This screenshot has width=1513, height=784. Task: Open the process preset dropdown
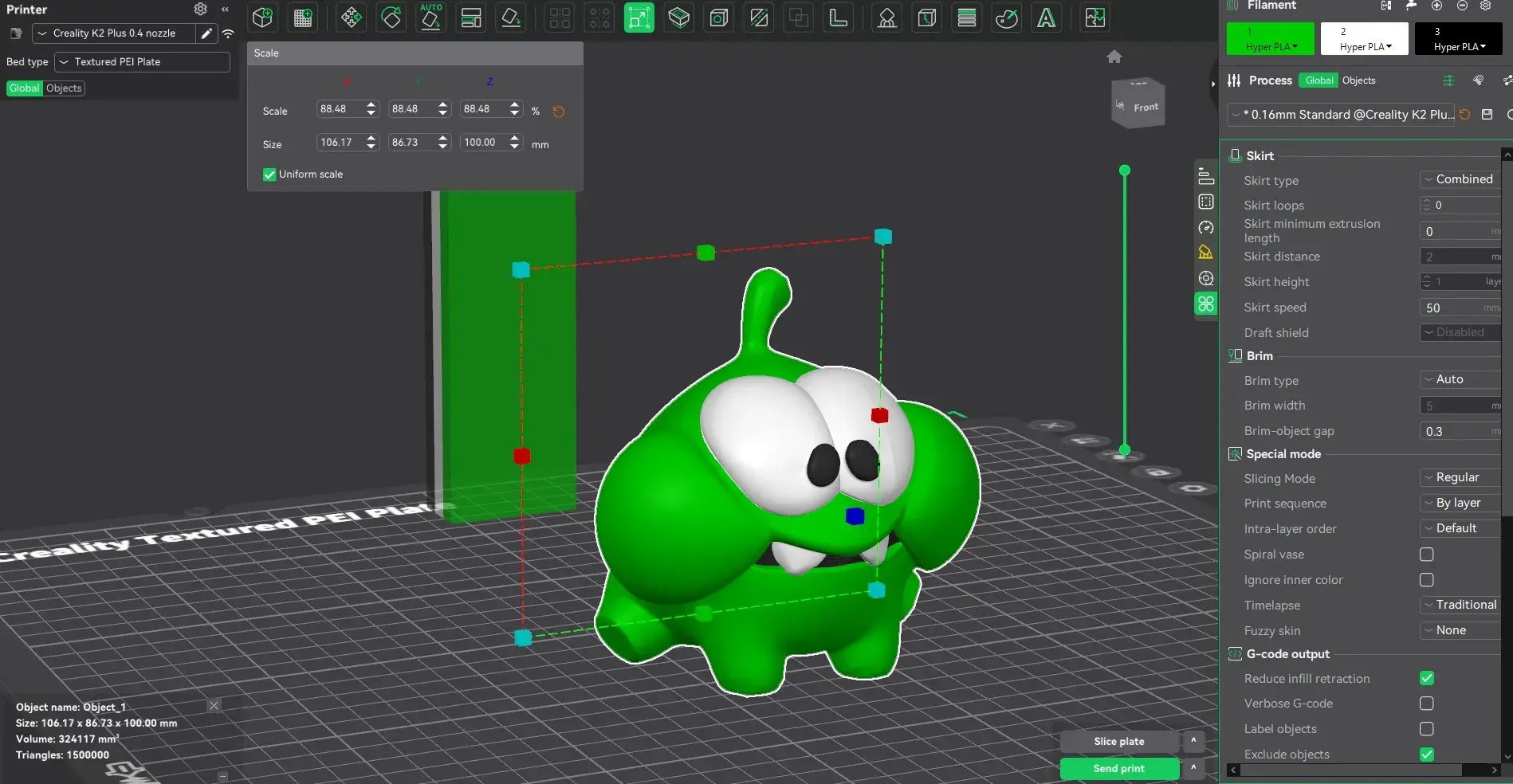click(1341, 114)
